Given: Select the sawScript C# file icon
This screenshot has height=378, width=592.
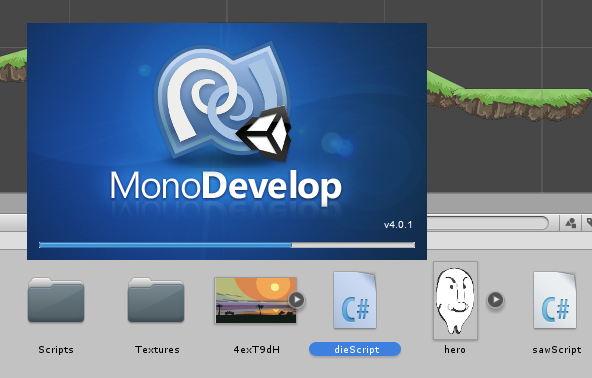Looking at the screenshot, I should (555, 300).
